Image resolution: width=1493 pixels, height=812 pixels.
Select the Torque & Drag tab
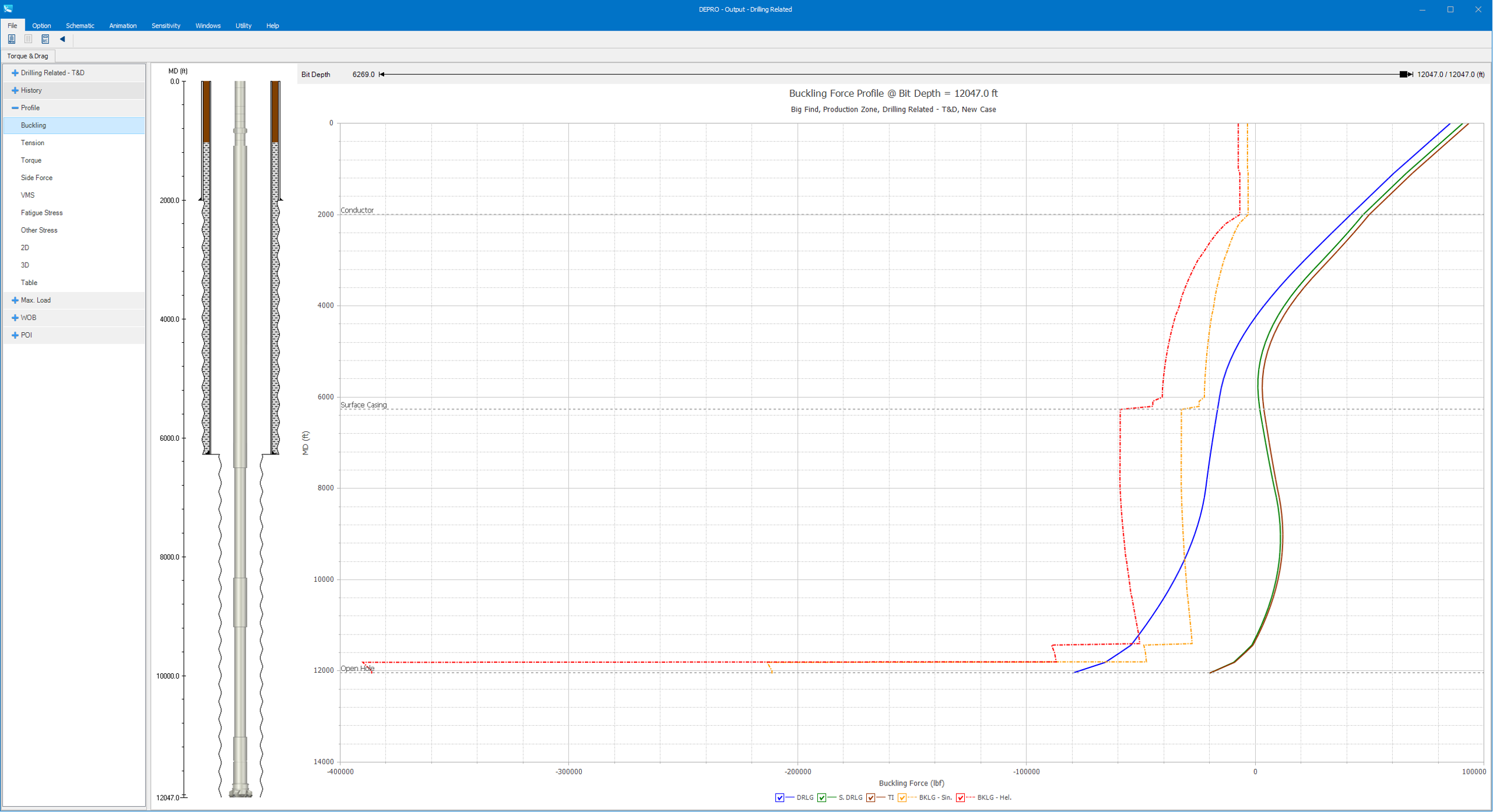28,56
